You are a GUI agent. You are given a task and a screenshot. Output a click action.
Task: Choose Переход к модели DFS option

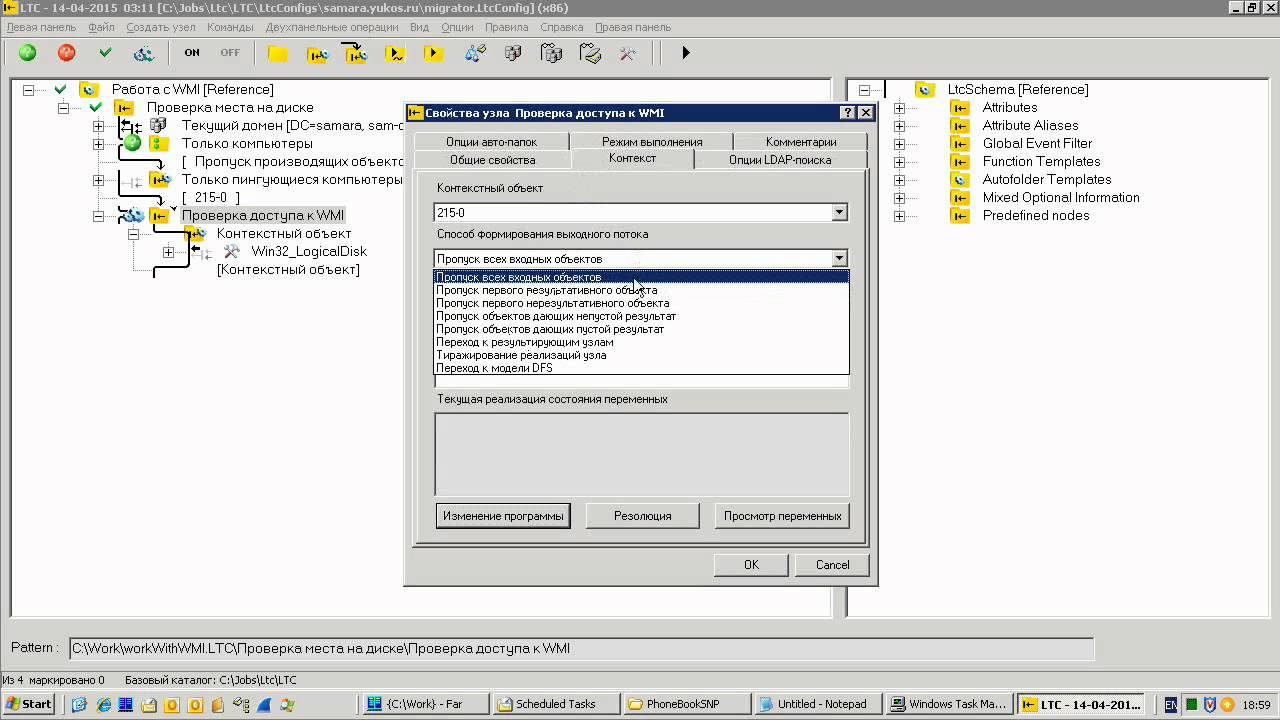641,368
